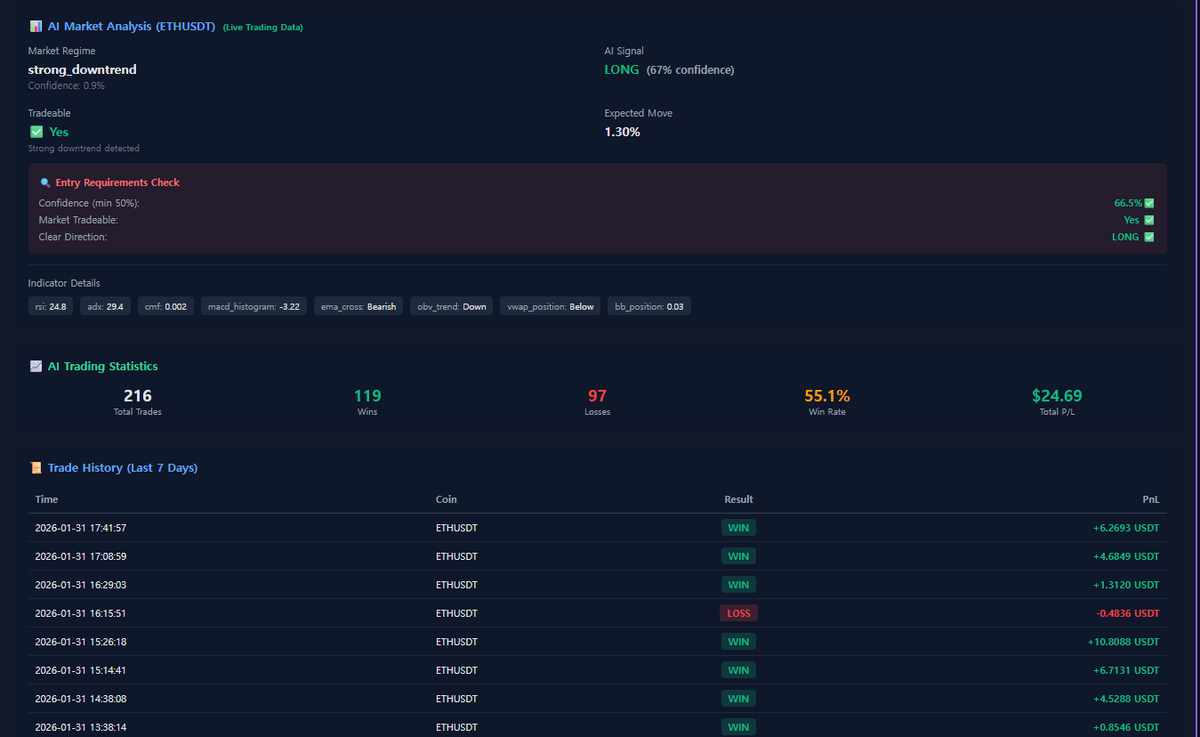Click the WIN badge for the 16:29:03 trade
The height and width of the screenshot is (737, 1200).
click(739, 585)
